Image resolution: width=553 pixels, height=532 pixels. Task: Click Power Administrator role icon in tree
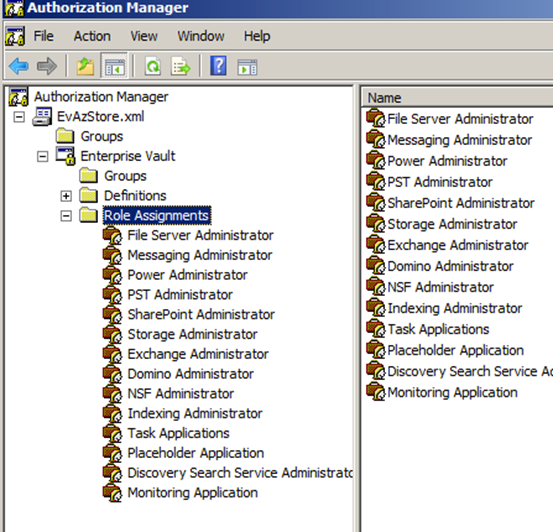point(113,275)
